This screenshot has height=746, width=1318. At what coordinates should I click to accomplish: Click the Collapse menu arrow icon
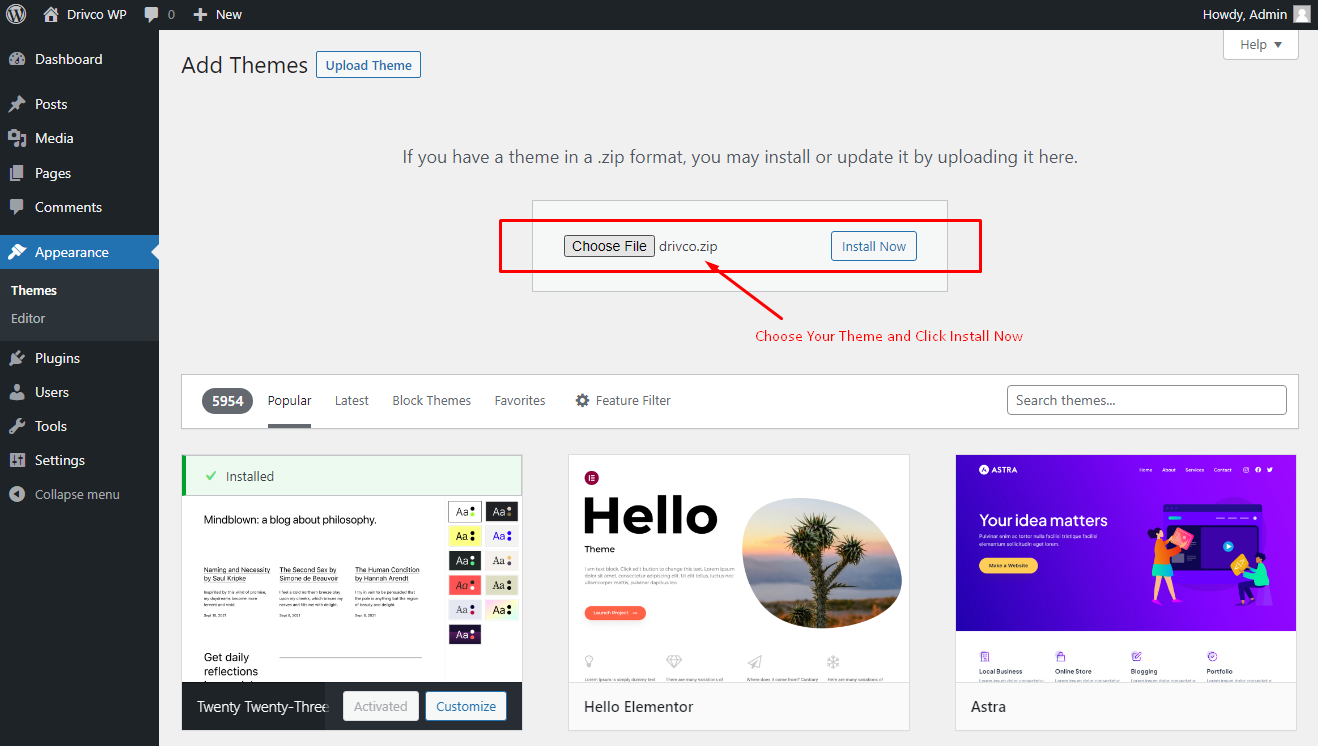(17, 494)
